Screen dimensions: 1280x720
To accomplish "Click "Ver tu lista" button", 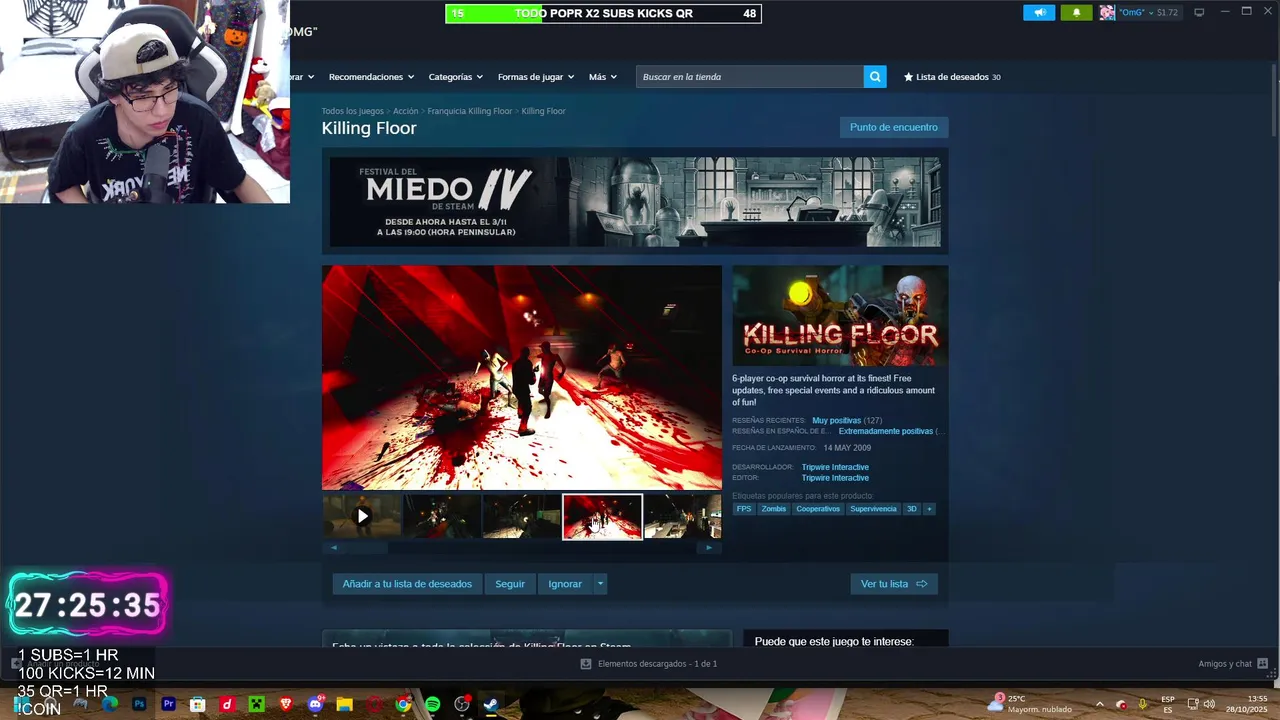I will pos(894,584).
